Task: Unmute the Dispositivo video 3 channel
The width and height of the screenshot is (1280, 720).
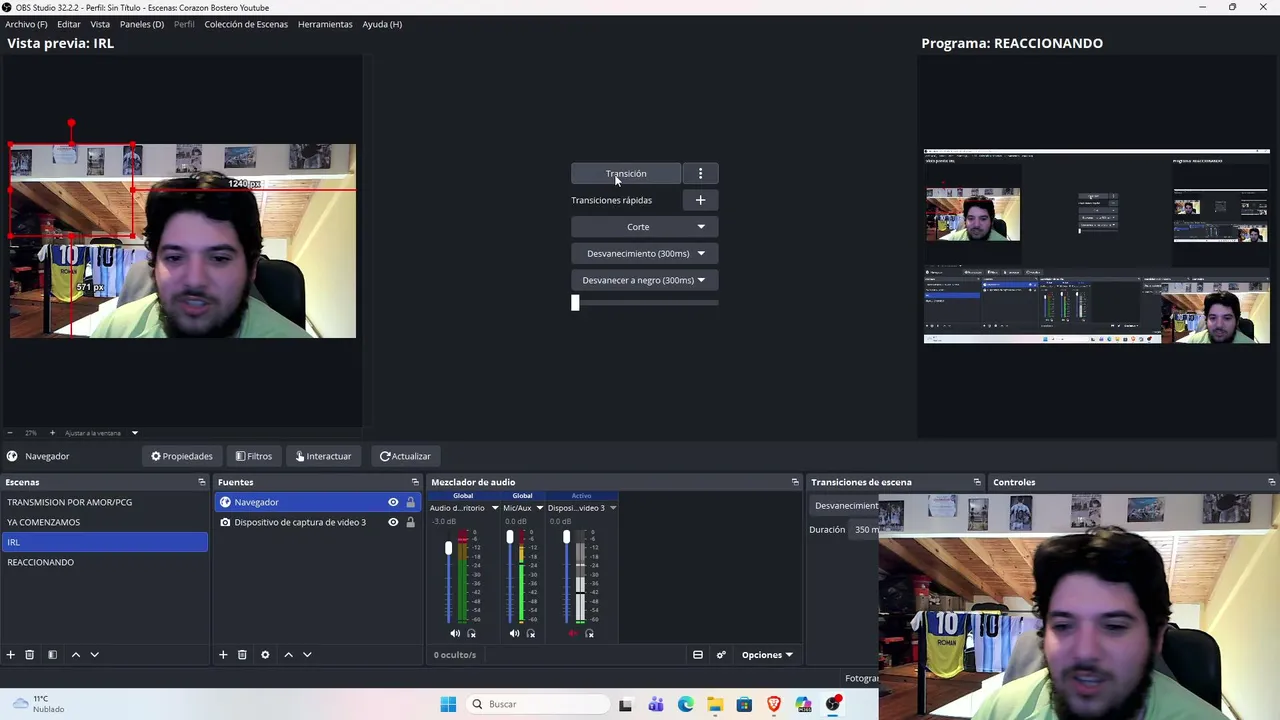Action: click(x=573, y=634)
